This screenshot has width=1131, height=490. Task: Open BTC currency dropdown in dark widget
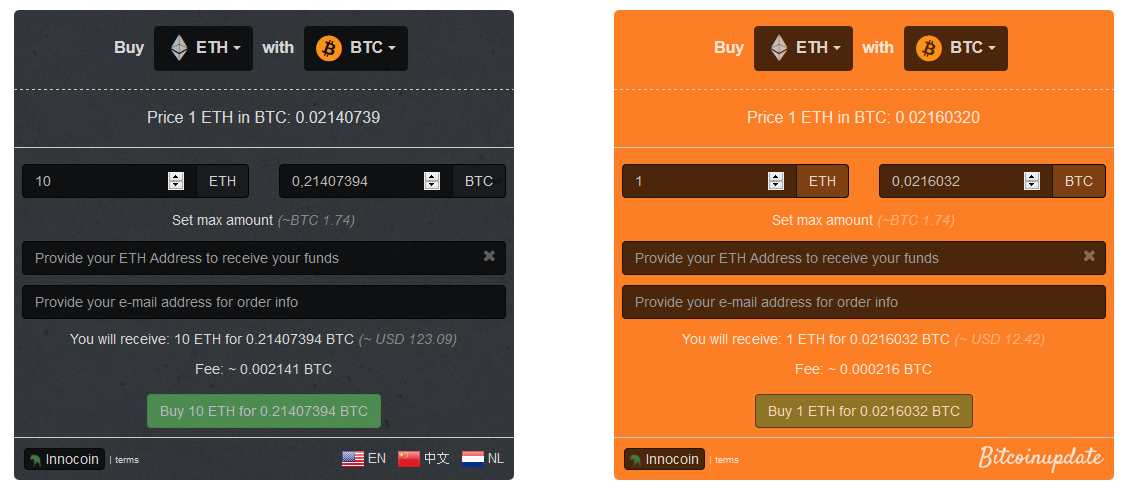click(356, 48)
